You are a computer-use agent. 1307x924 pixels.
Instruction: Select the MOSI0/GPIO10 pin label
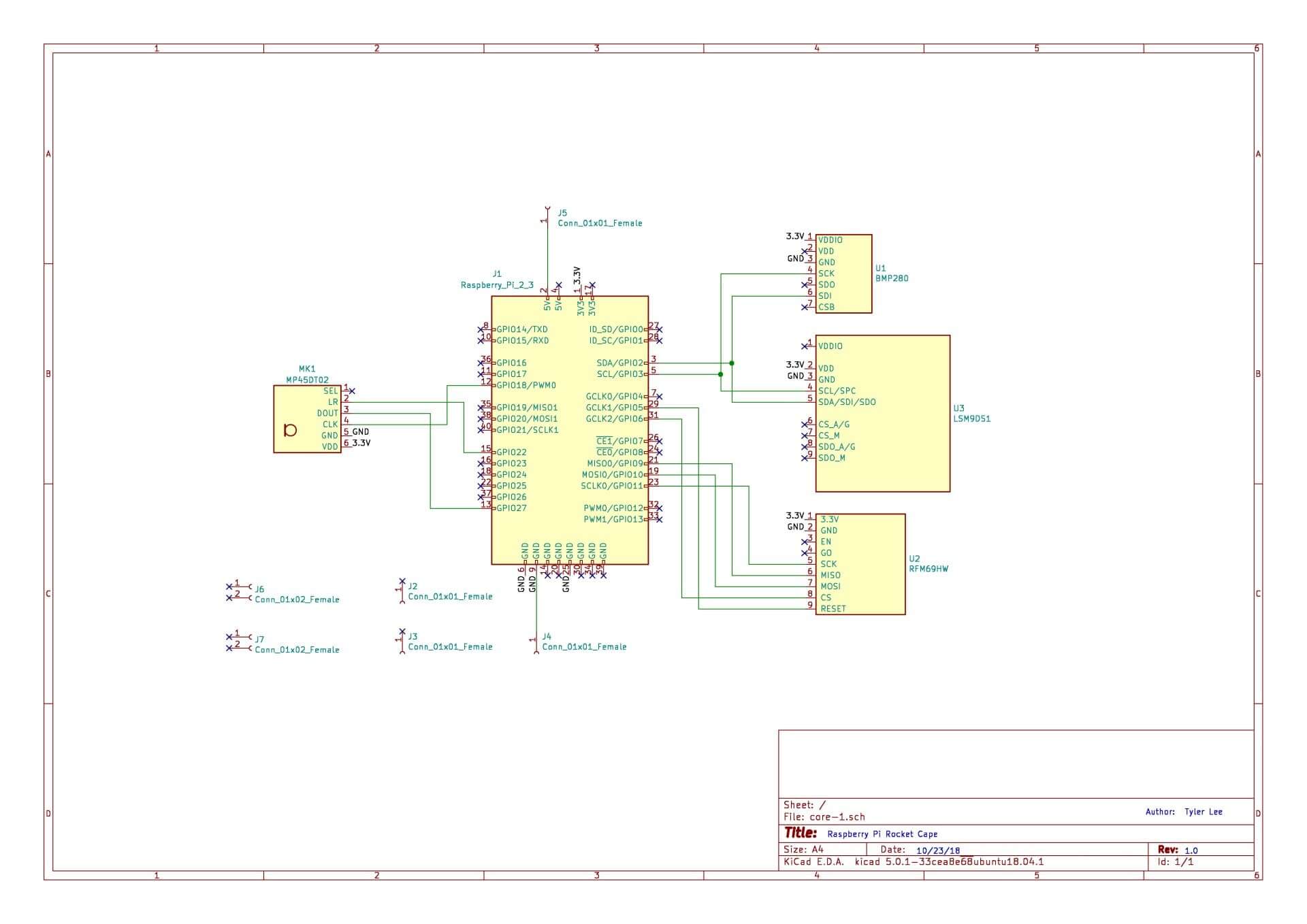coord(612,475)
